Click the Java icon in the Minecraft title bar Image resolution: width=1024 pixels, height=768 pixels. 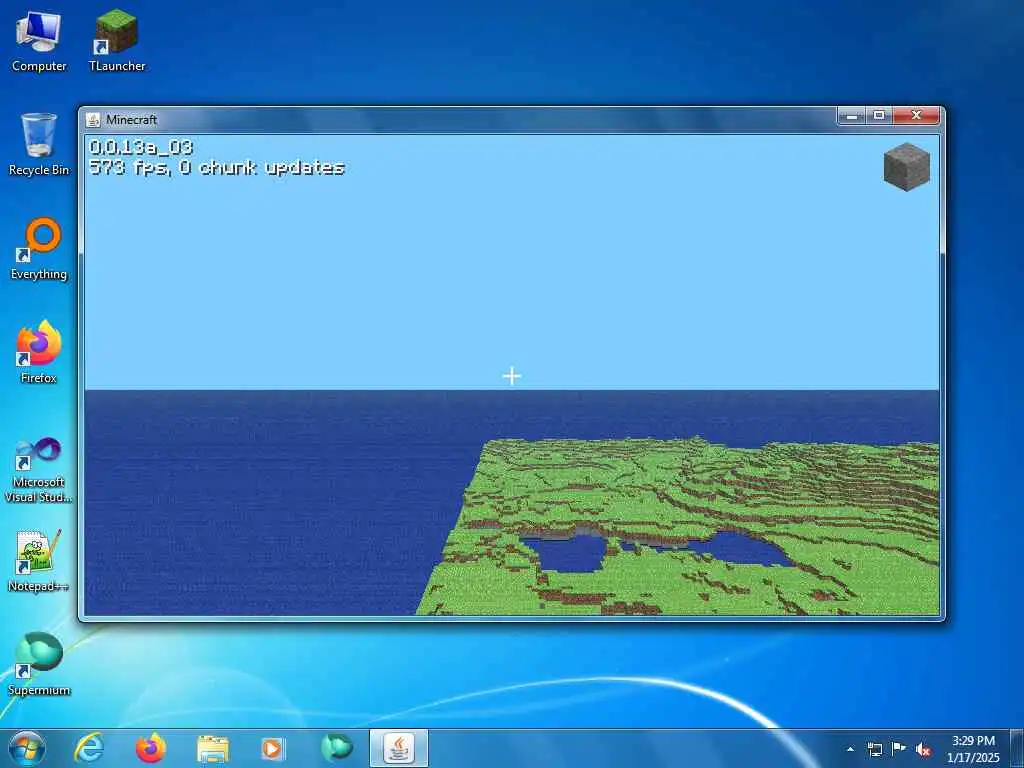(93, 120)
